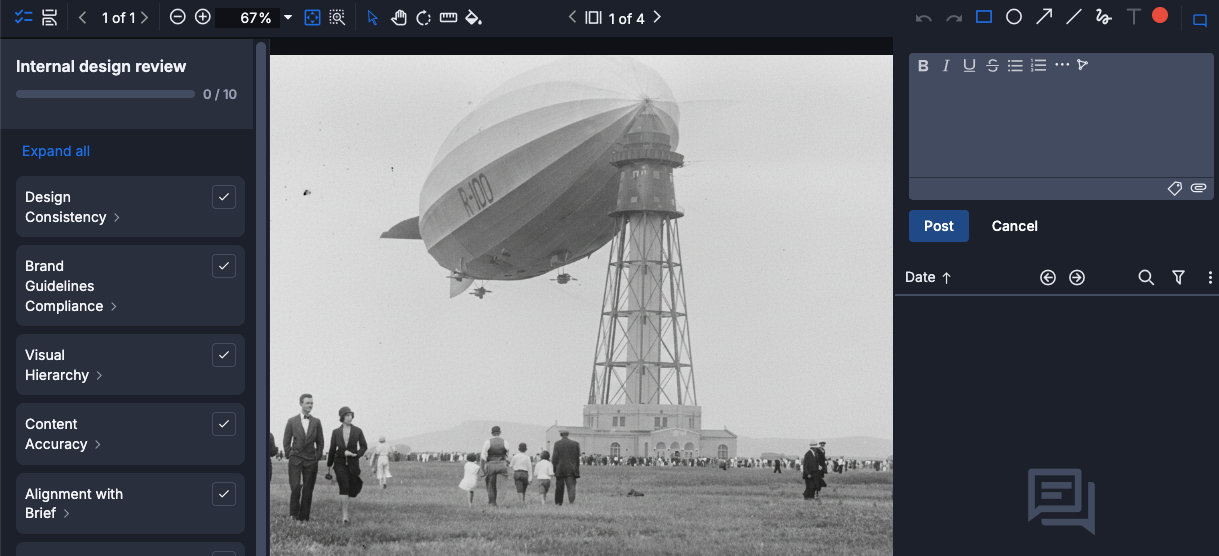1219x556 pixels.
Task: Activate the freehand scribble tool
Action: click(x=1103, y=17)
